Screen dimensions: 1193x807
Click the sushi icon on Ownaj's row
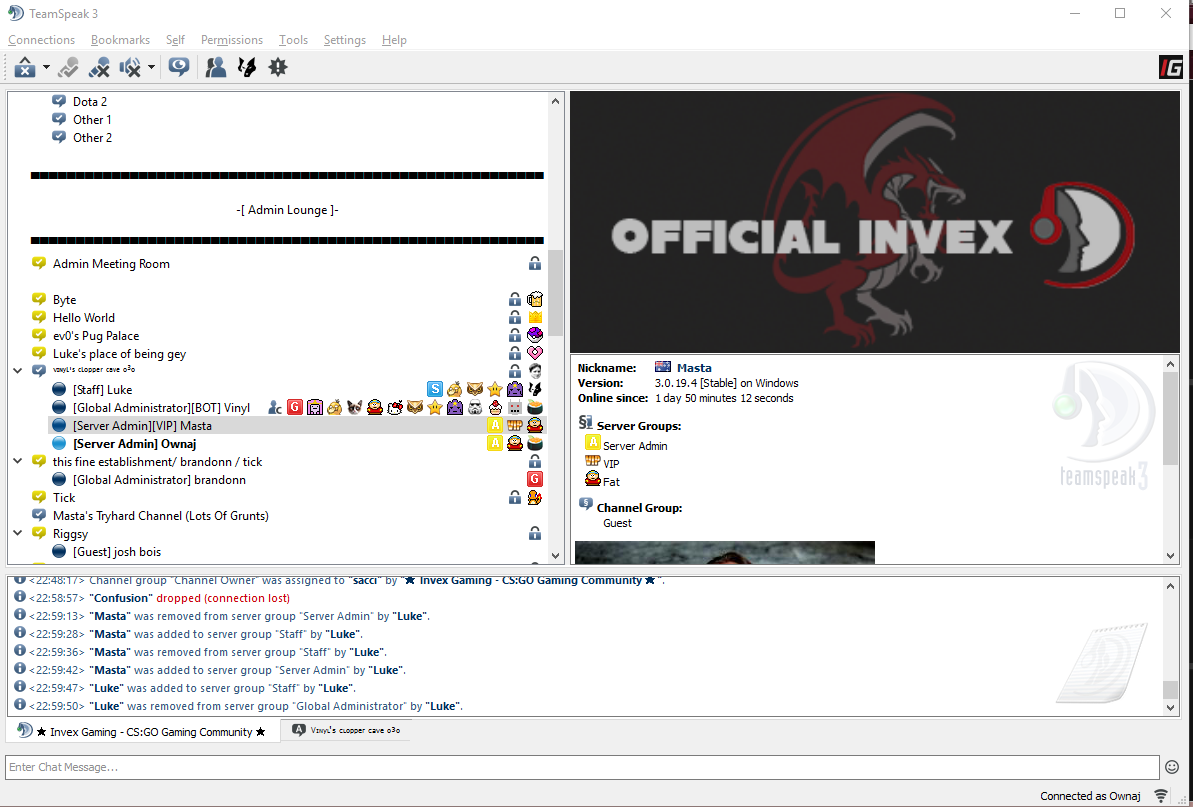535,443
